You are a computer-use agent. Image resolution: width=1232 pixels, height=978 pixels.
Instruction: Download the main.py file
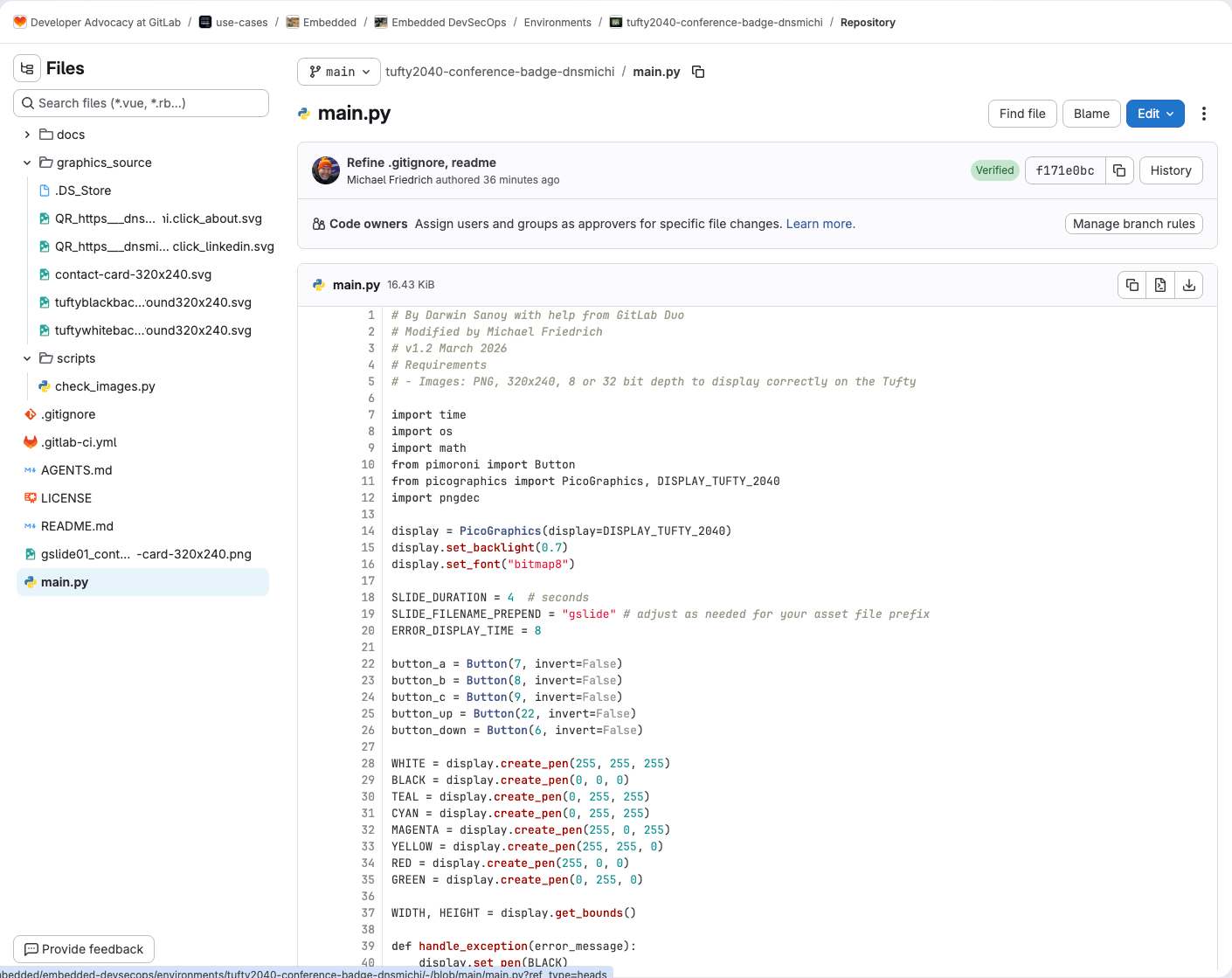[1189, 285]
